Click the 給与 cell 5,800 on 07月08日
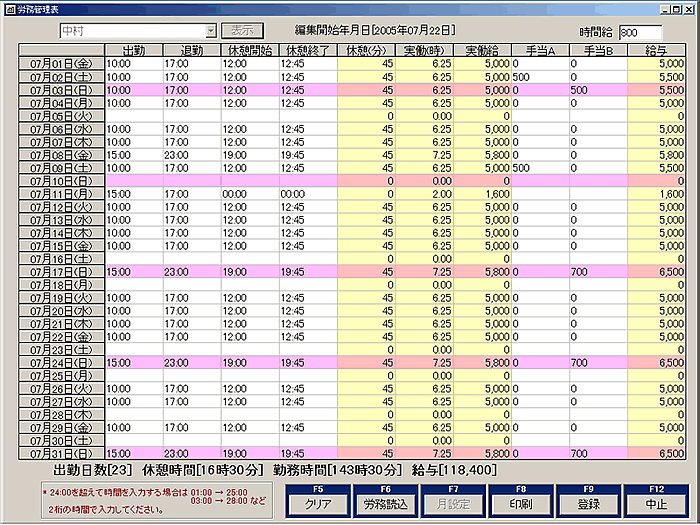This screenshot has height=525, width=700. point(656,154)
